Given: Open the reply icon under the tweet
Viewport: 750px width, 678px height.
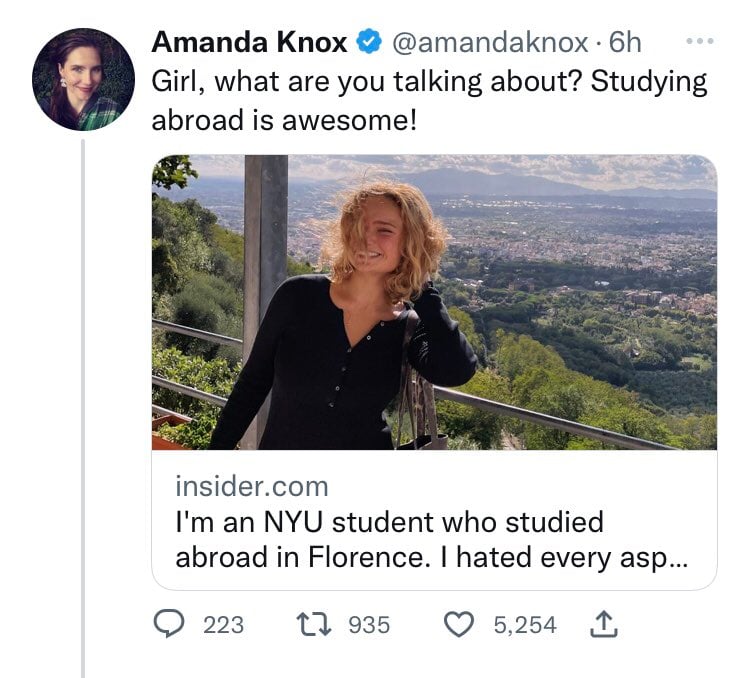Looking at the screenshot, I should click(x=169, y=625).
